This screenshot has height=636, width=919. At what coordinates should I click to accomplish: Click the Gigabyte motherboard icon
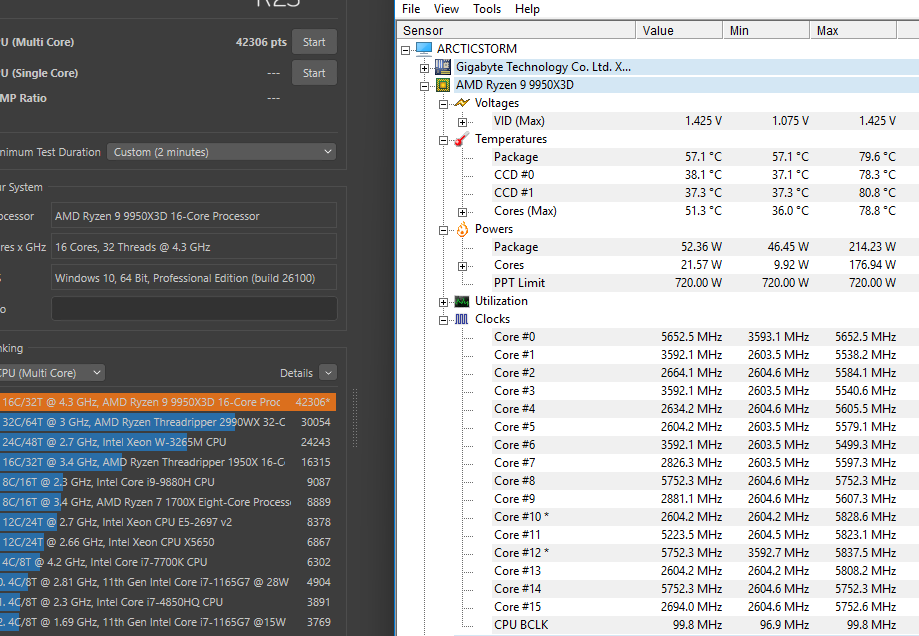click(443, 67)
